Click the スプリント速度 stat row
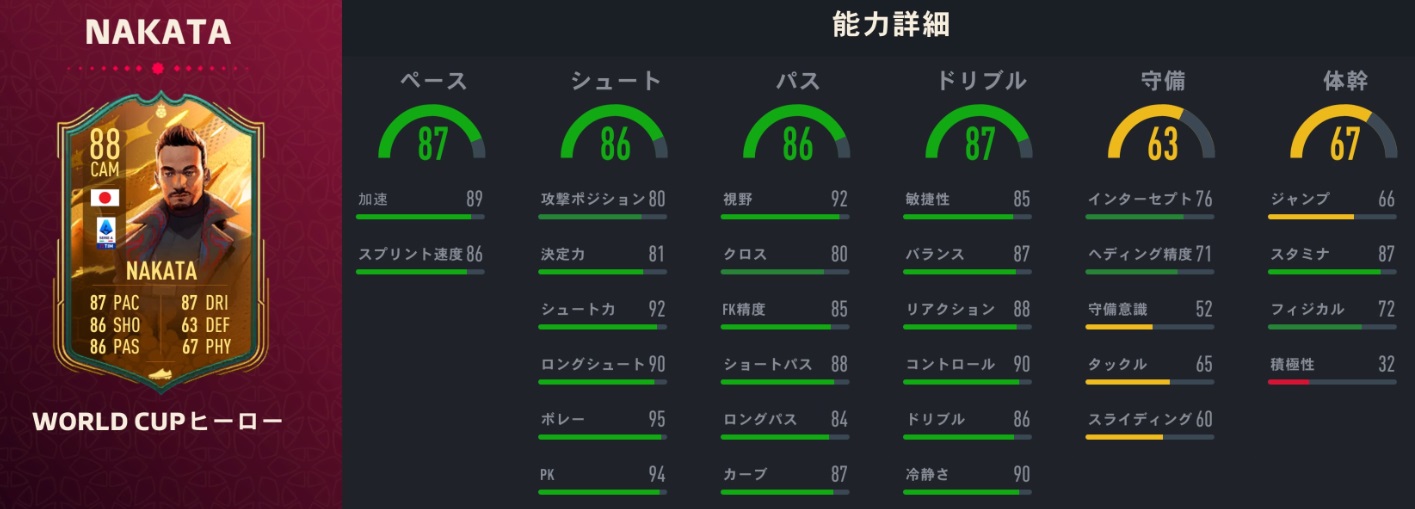1415x509 pixels. [x=420, y=255]
